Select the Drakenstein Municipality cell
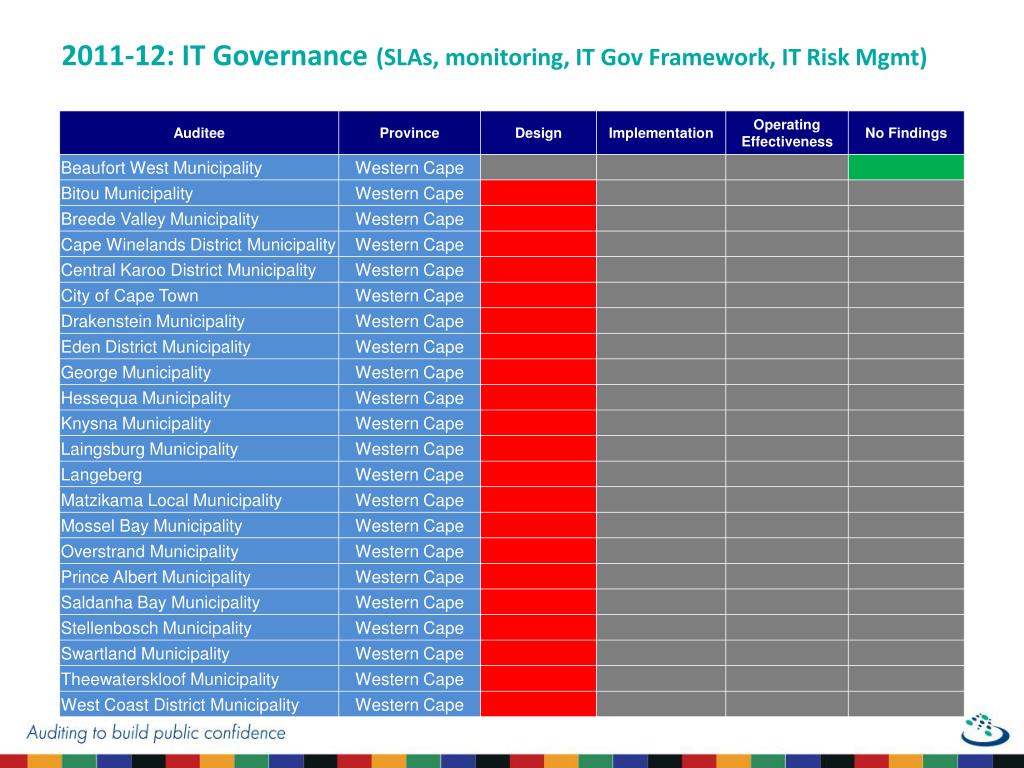This screenshot has height=768, width=1024. coord(199,321)
